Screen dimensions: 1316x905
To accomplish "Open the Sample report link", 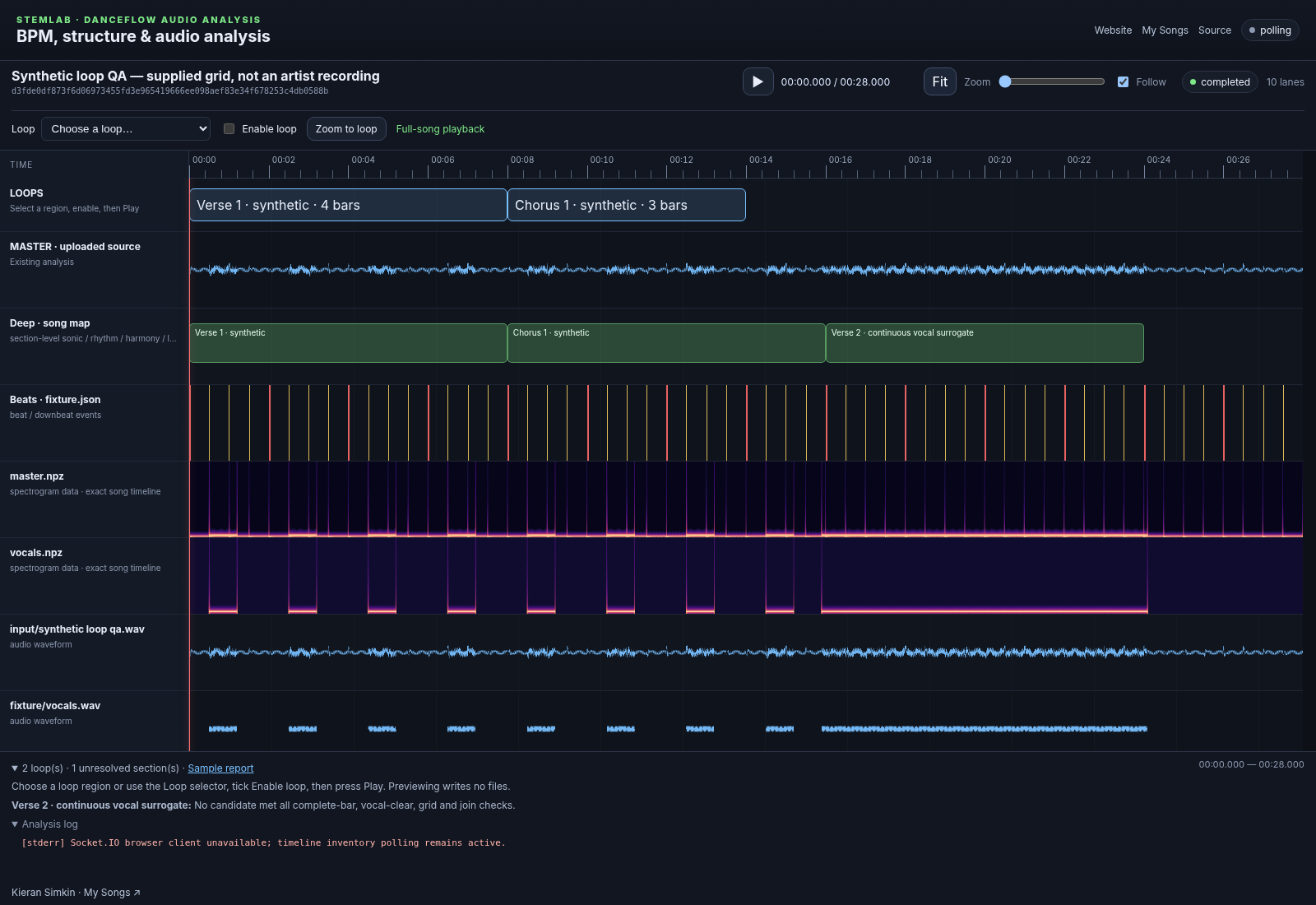I will coord(220,768).
